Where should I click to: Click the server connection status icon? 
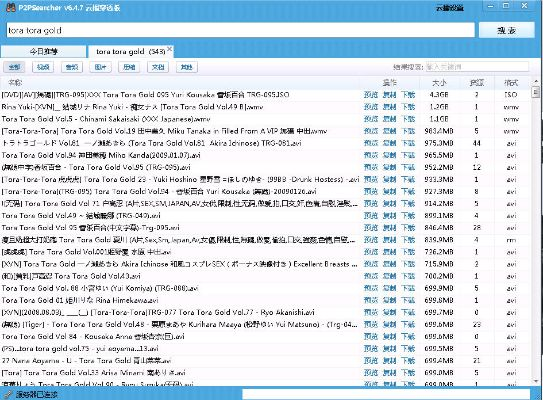pyautogui.click(x=9, y=394)
